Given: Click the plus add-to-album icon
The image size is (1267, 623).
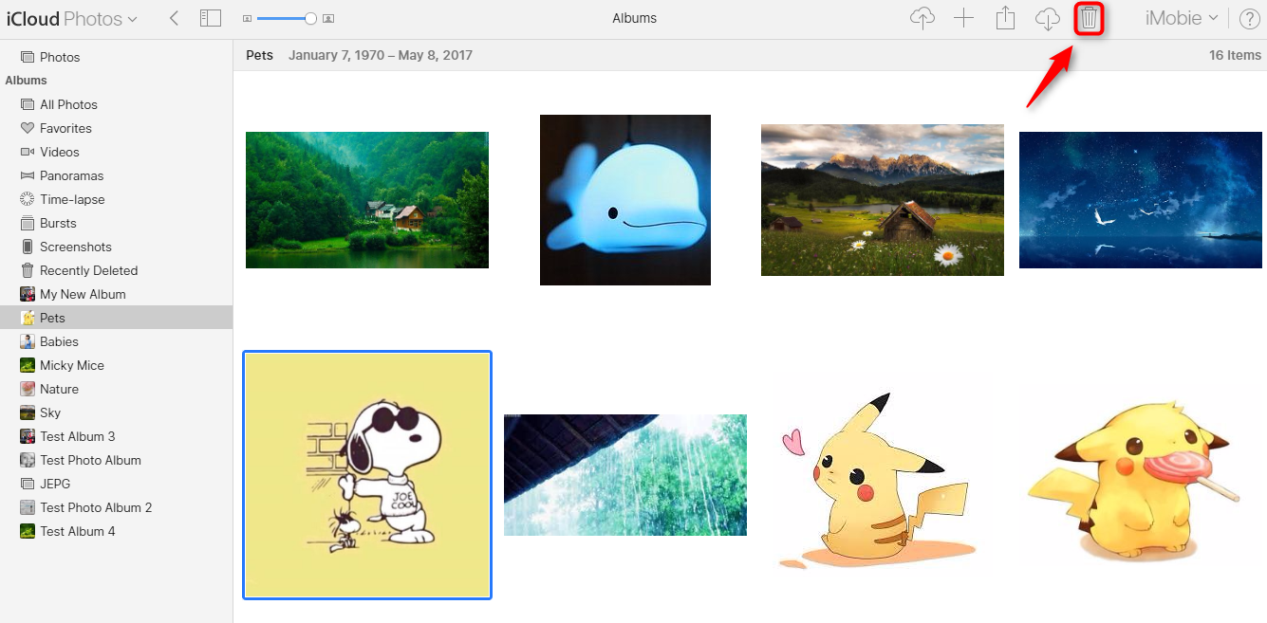Looking at the screenshot, I should pyautogui.click(x=963, y=18).
